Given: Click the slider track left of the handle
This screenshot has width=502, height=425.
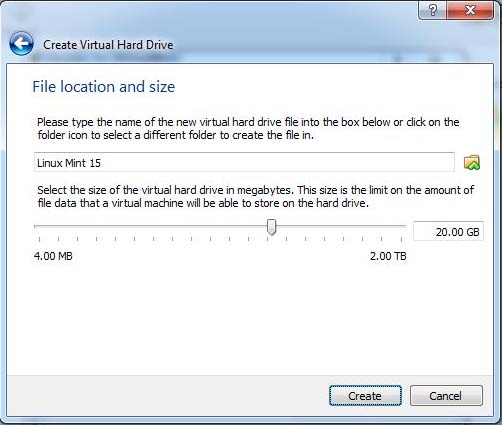Looking at the screenshot, I should [150, 226].
